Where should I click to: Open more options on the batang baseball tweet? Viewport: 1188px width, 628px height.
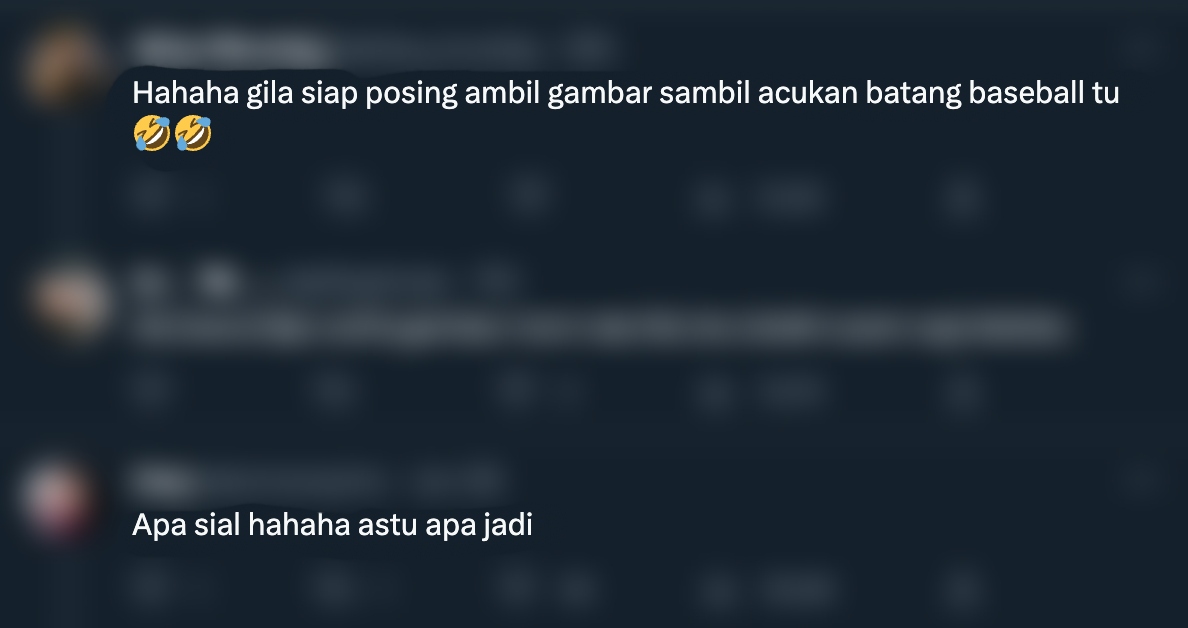point(1142,48)
